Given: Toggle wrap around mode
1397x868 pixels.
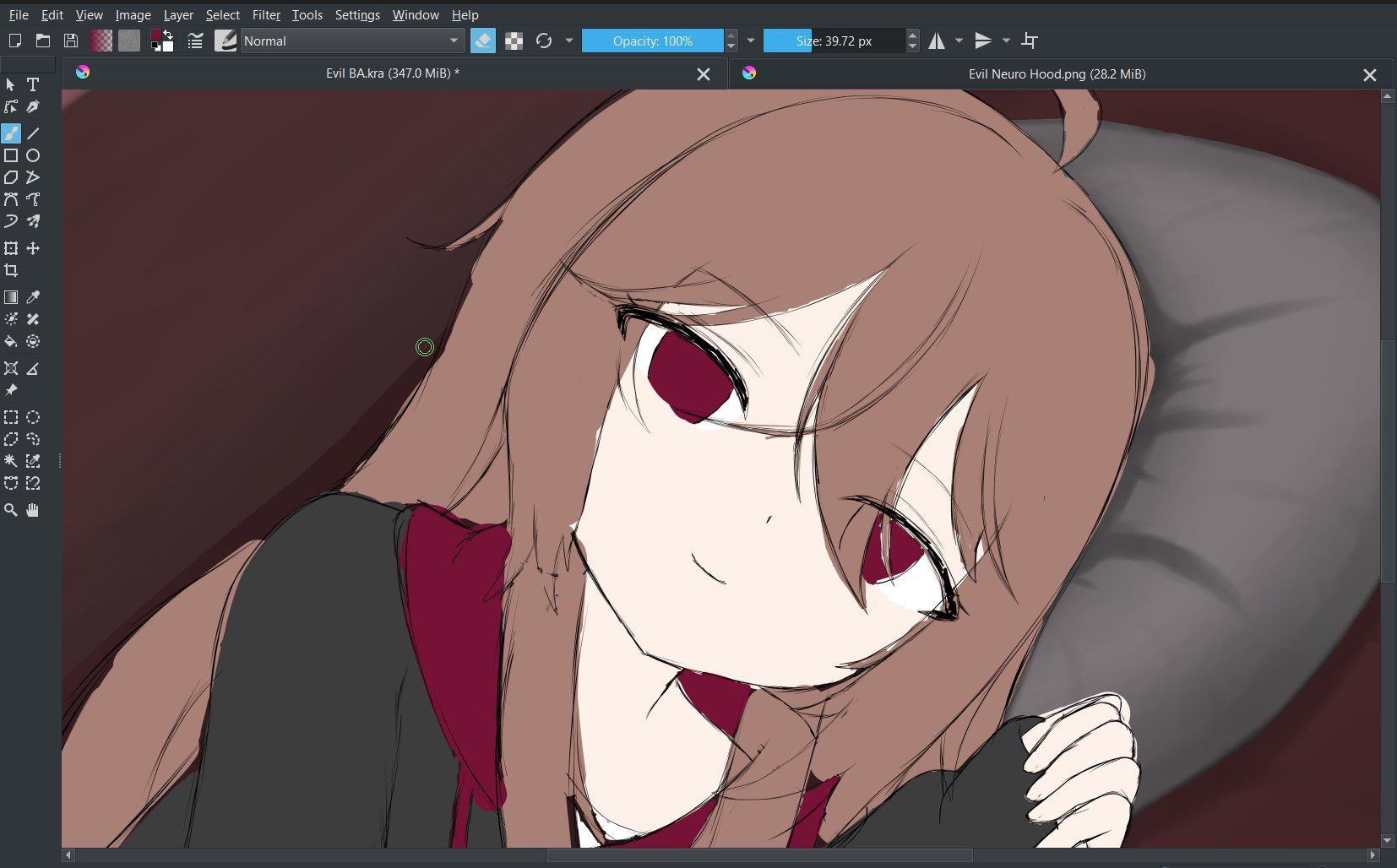Looking at the screenshot, I should [x=1030, y=41].
